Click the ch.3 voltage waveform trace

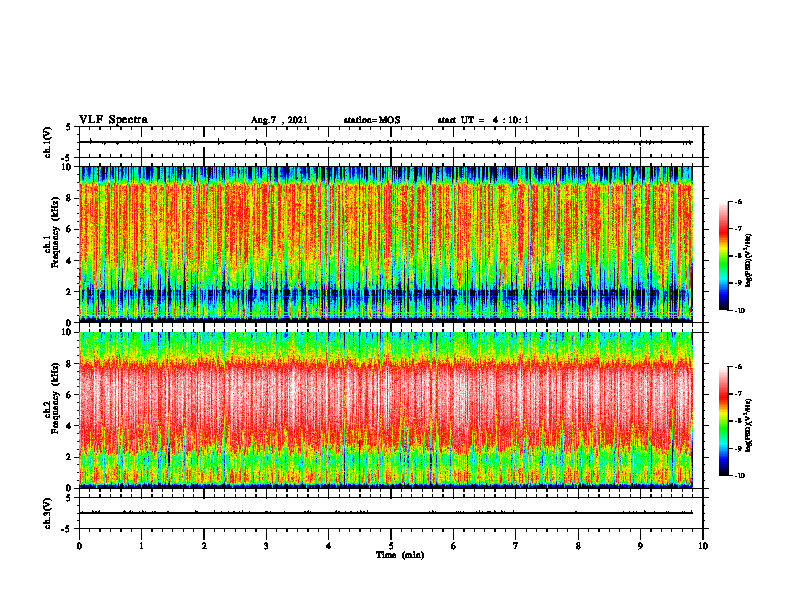point(385,513)
